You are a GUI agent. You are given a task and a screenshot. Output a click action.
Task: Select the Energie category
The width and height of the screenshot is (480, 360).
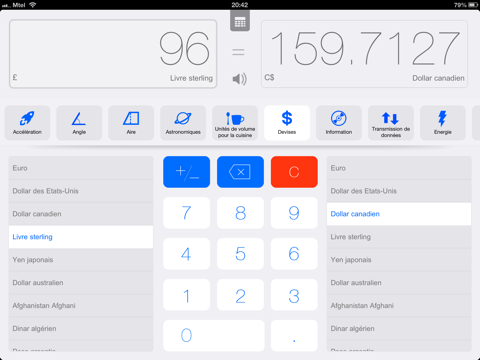pos(443,123)
